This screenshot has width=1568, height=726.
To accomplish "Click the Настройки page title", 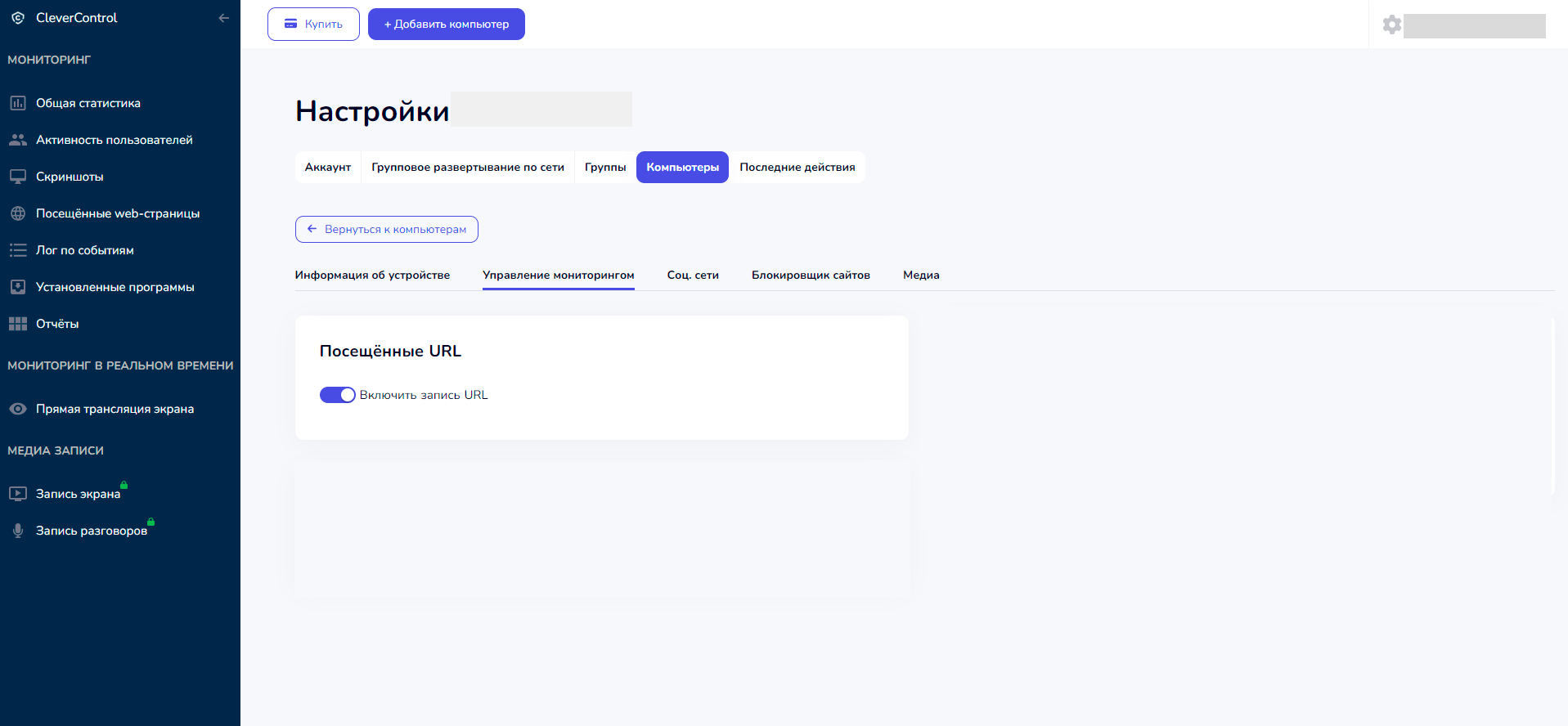I will pyautogui.click(x=372, y=110).
